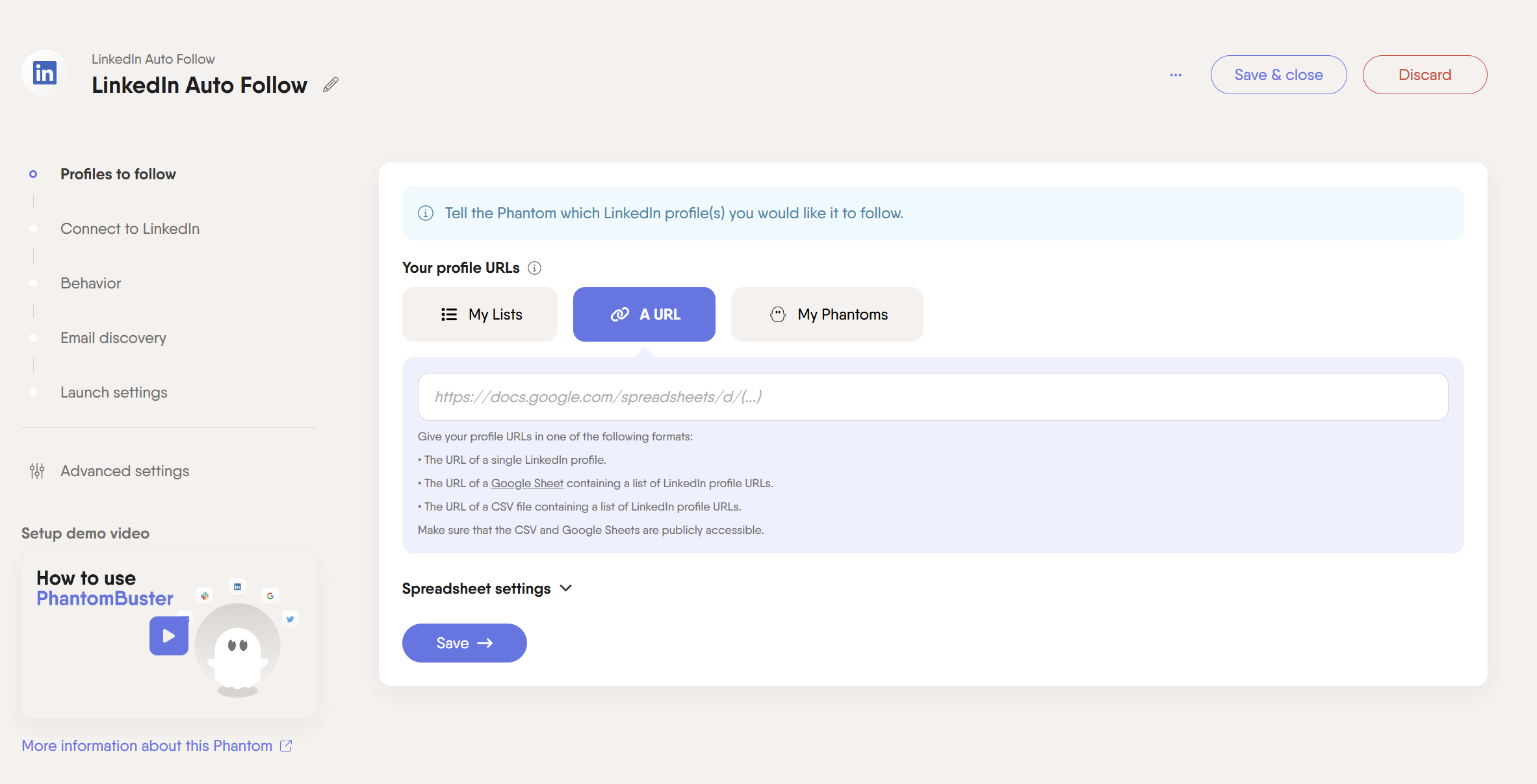This screenshot has width=1537, height=784.
Task: Go to the Connect to LinkedIn step
Action: (130, 229)
